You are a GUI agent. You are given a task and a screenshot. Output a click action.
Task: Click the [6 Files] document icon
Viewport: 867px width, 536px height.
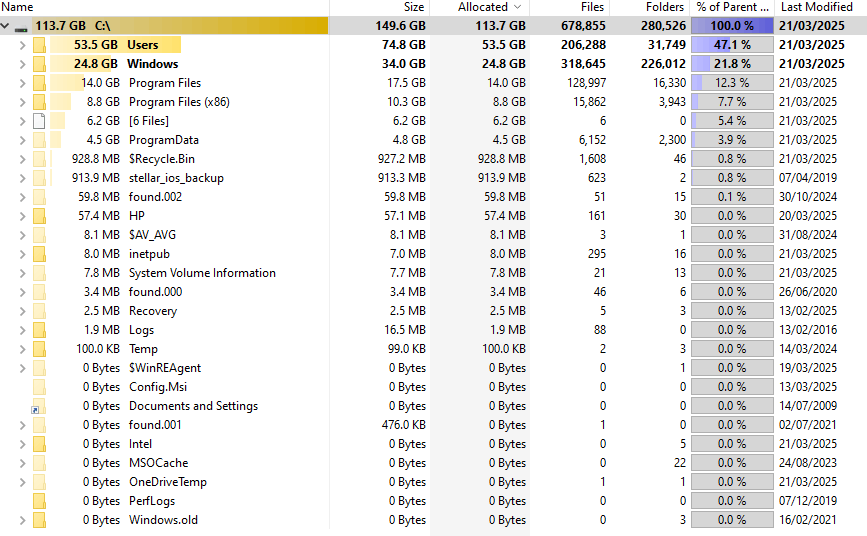point(39,121)
